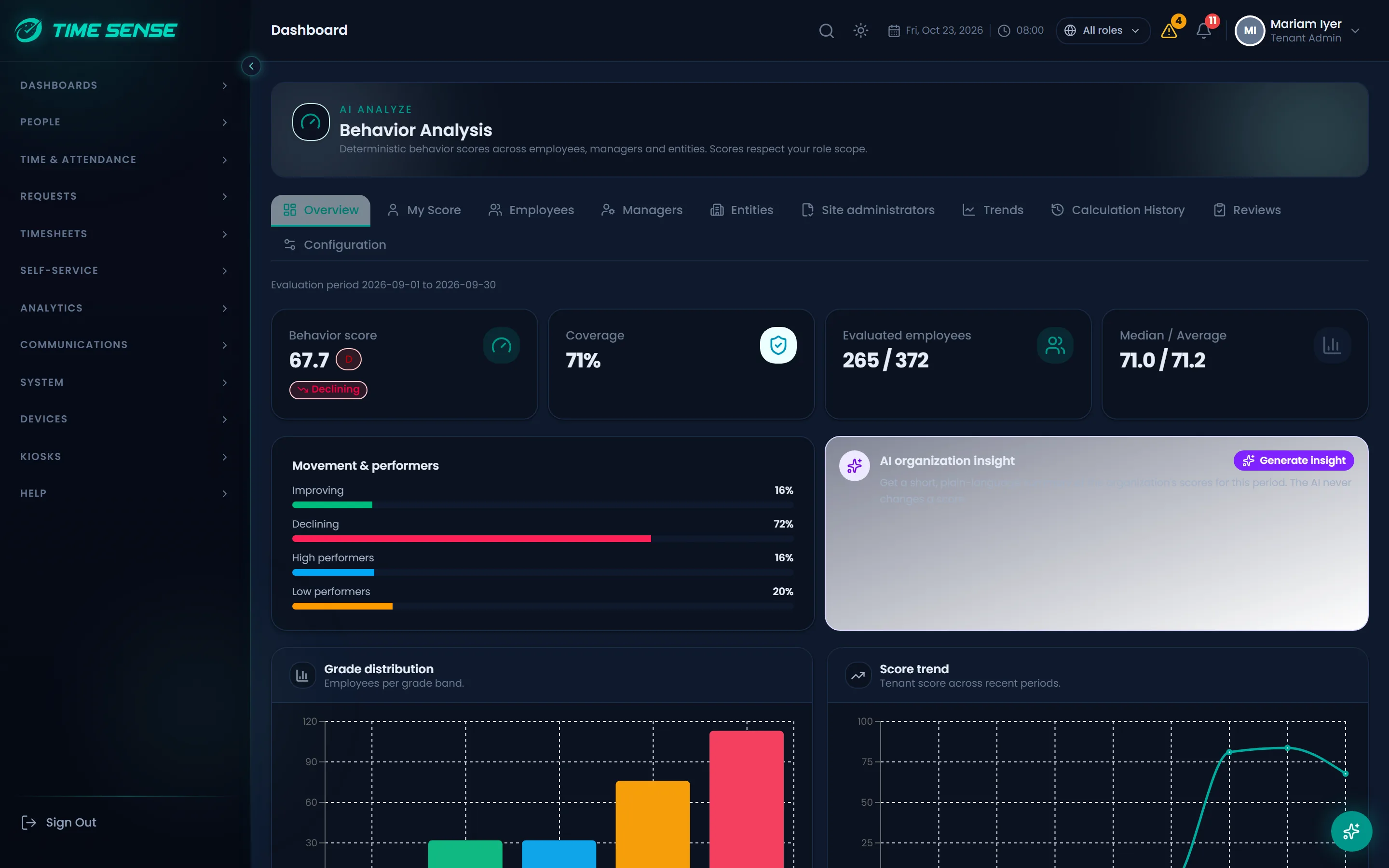Image resolution: width=1389 pixels, height=868 pixels.
Task: Click the MI user avatar
Action: [x=1250, y=30]
